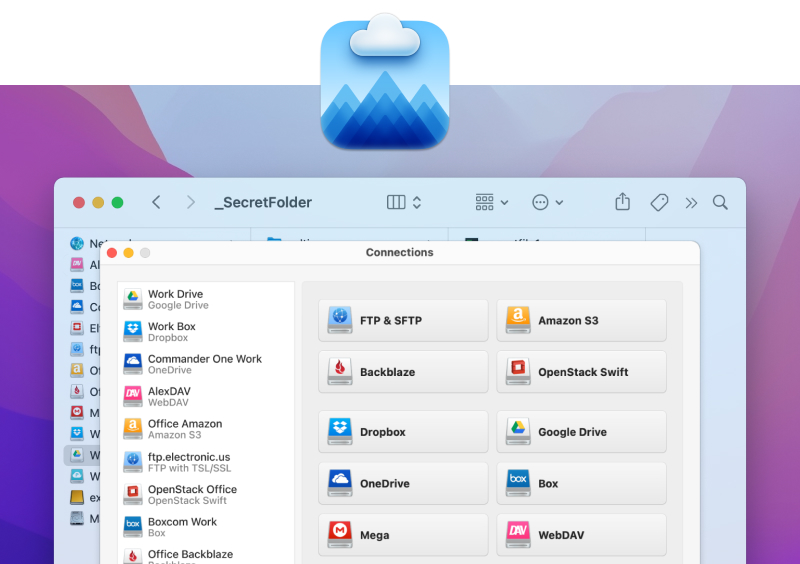800x564 pixels.
Task: Click the _SecretFolder window title
Action: point(263,203)
